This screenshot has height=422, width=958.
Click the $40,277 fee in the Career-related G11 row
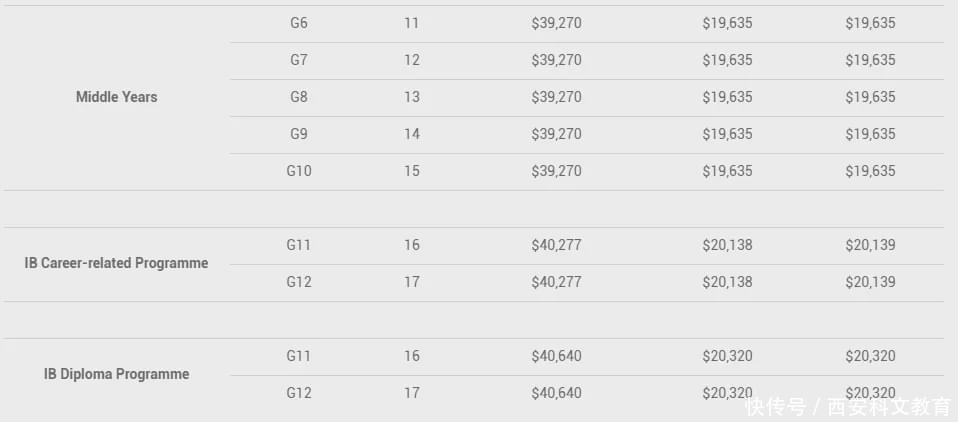point(556,245)
